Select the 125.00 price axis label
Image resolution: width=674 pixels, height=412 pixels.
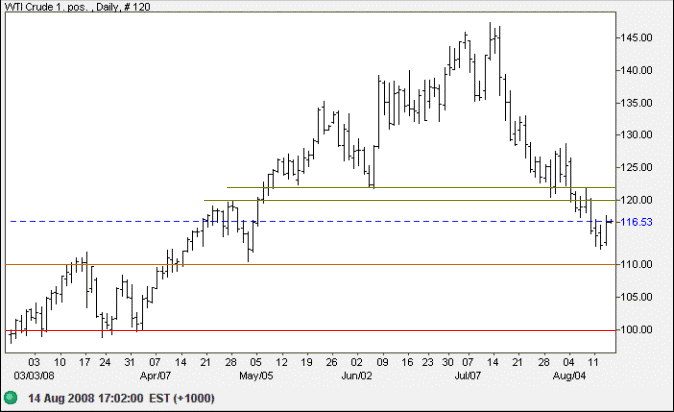point(636,167)
